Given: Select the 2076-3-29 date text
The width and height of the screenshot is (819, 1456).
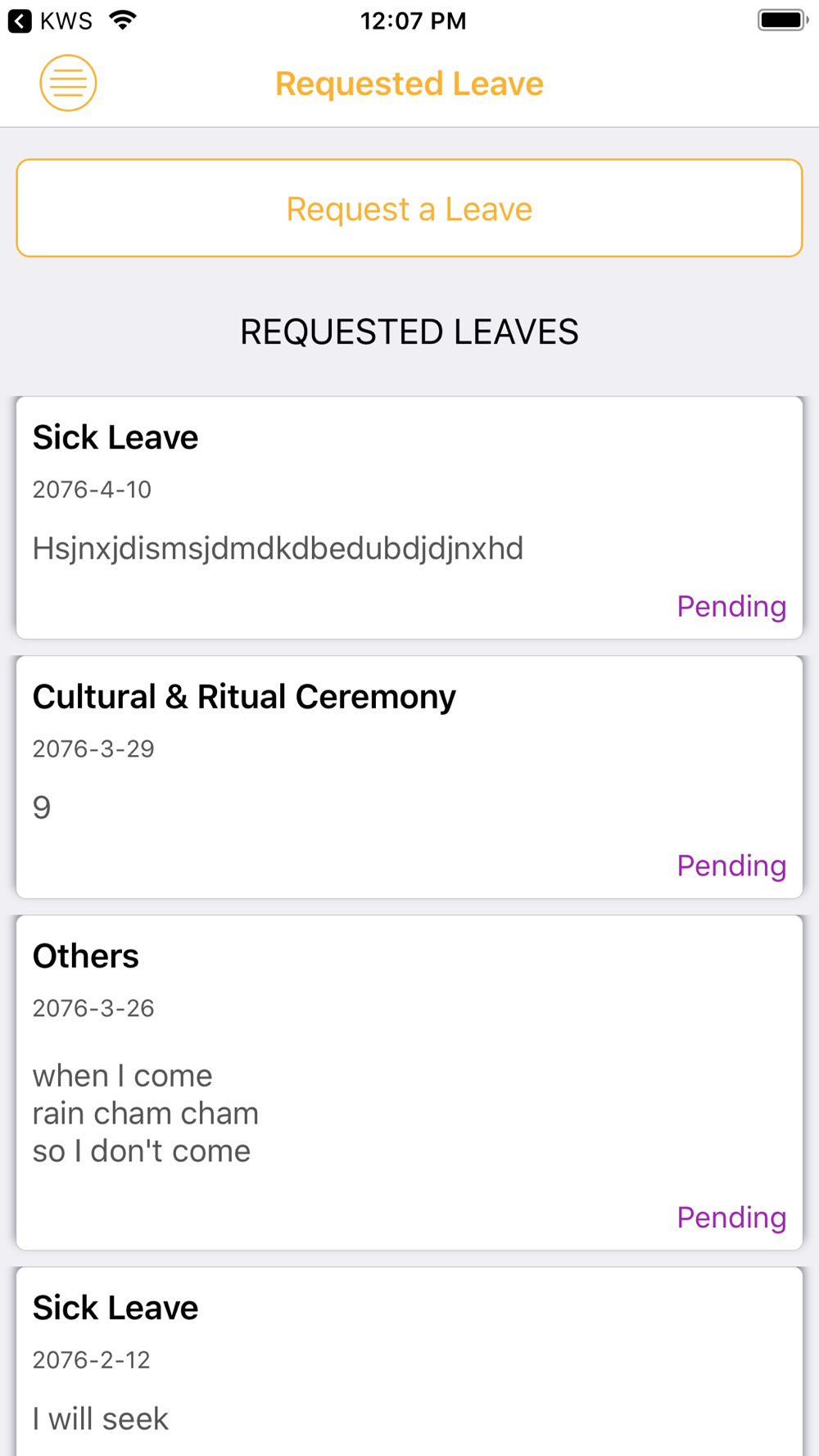Looking at the screenshot, I should pos(93,748).
